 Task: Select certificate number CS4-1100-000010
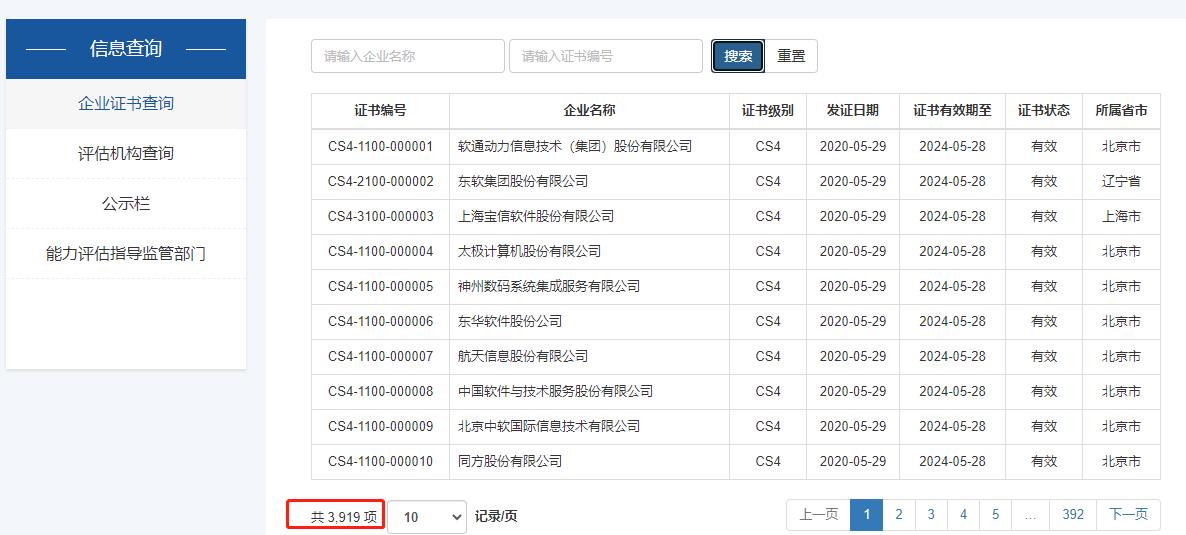point(380,461)
